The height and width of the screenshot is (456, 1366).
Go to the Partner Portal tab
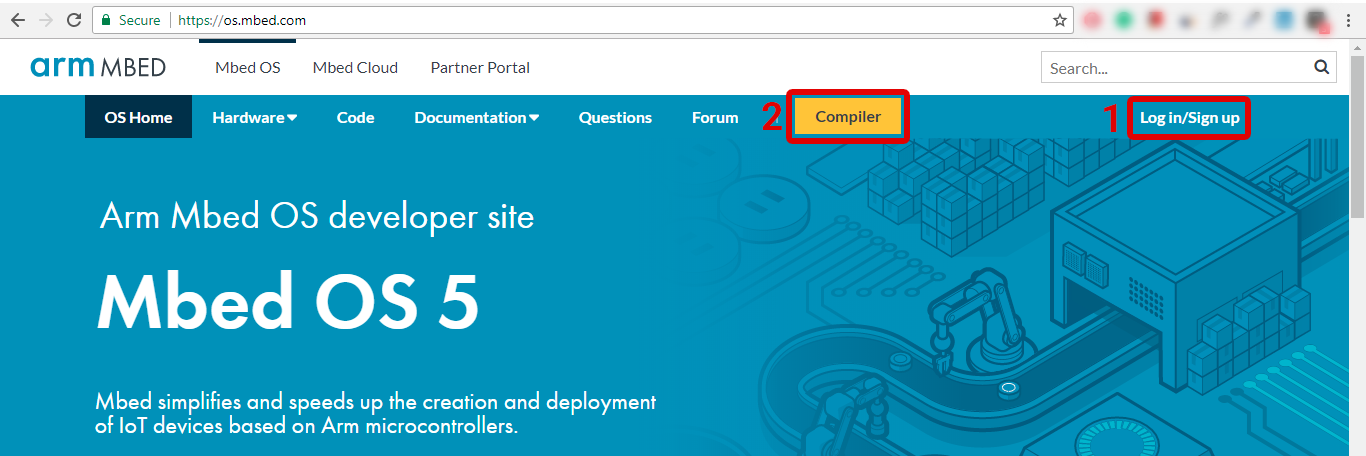coord(480,68)
